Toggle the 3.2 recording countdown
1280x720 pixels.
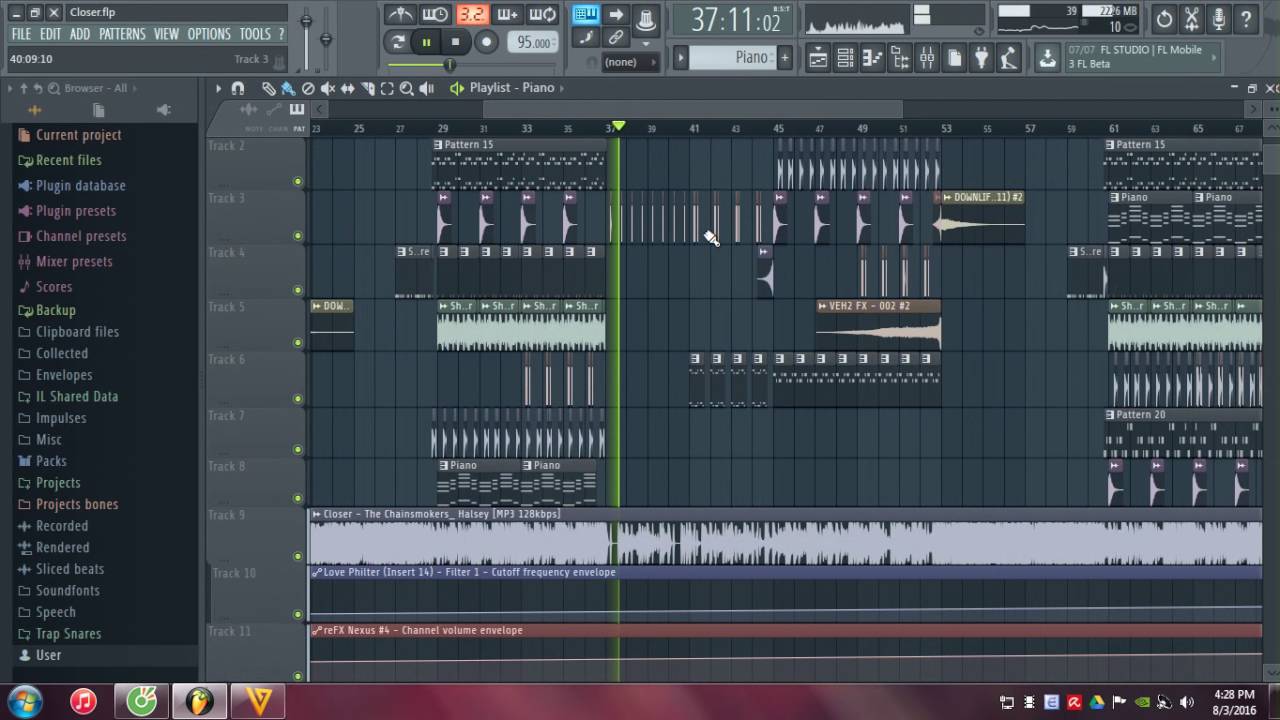[x=472, y=14]
